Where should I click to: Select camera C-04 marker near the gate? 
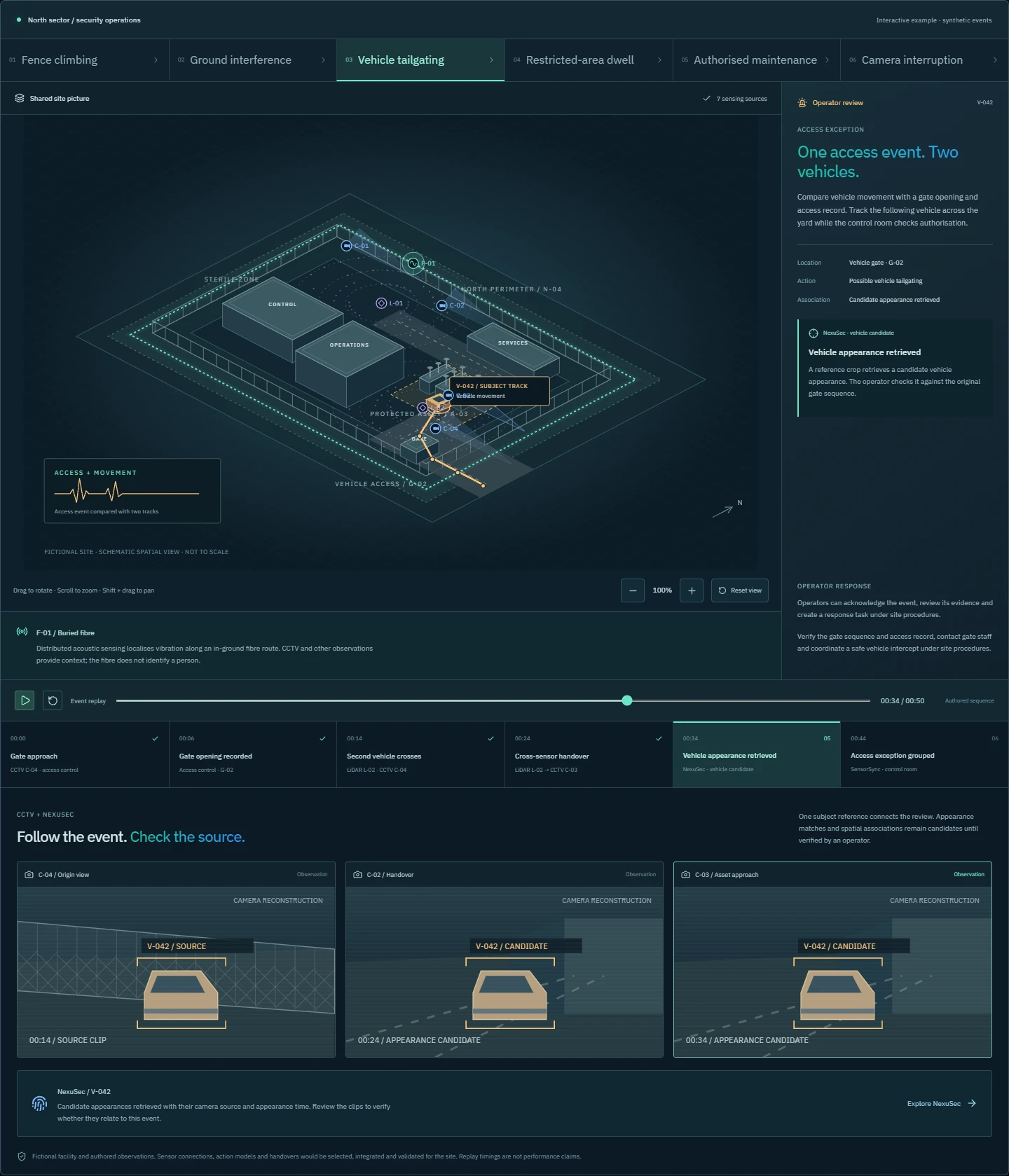pos(436,429)
